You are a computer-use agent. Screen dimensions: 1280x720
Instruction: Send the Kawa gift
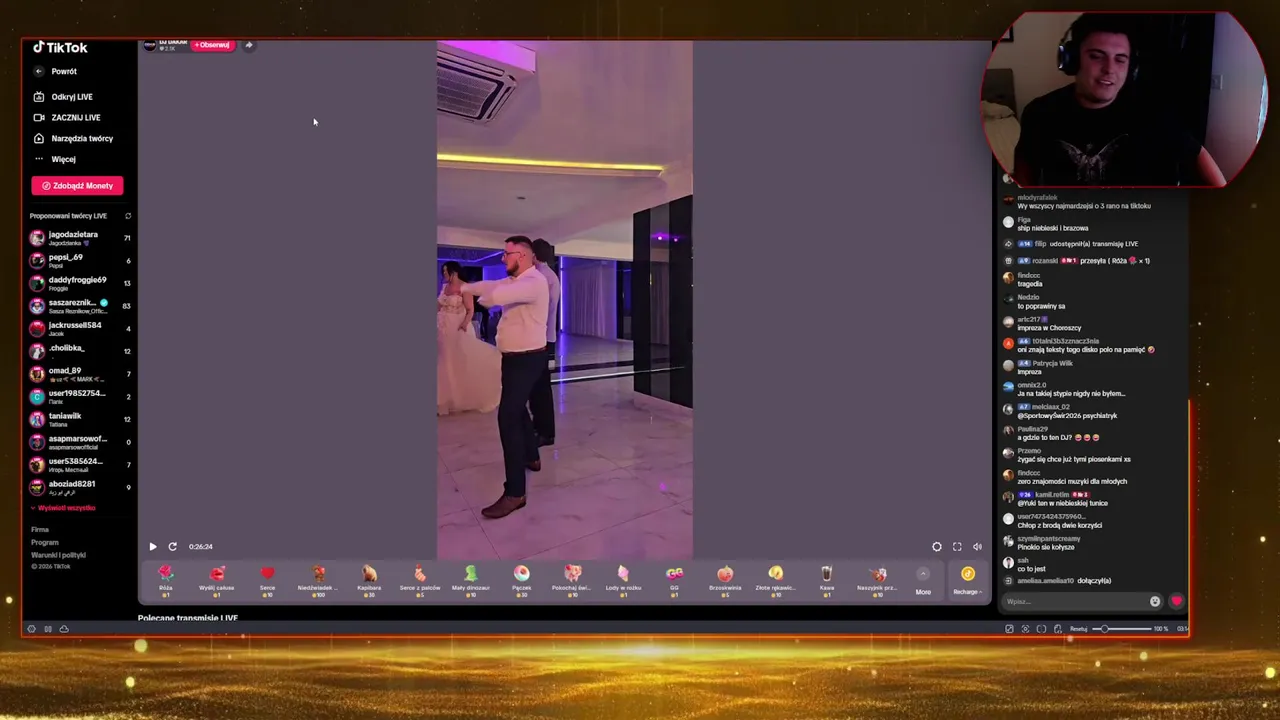click(x=827, y=581)
